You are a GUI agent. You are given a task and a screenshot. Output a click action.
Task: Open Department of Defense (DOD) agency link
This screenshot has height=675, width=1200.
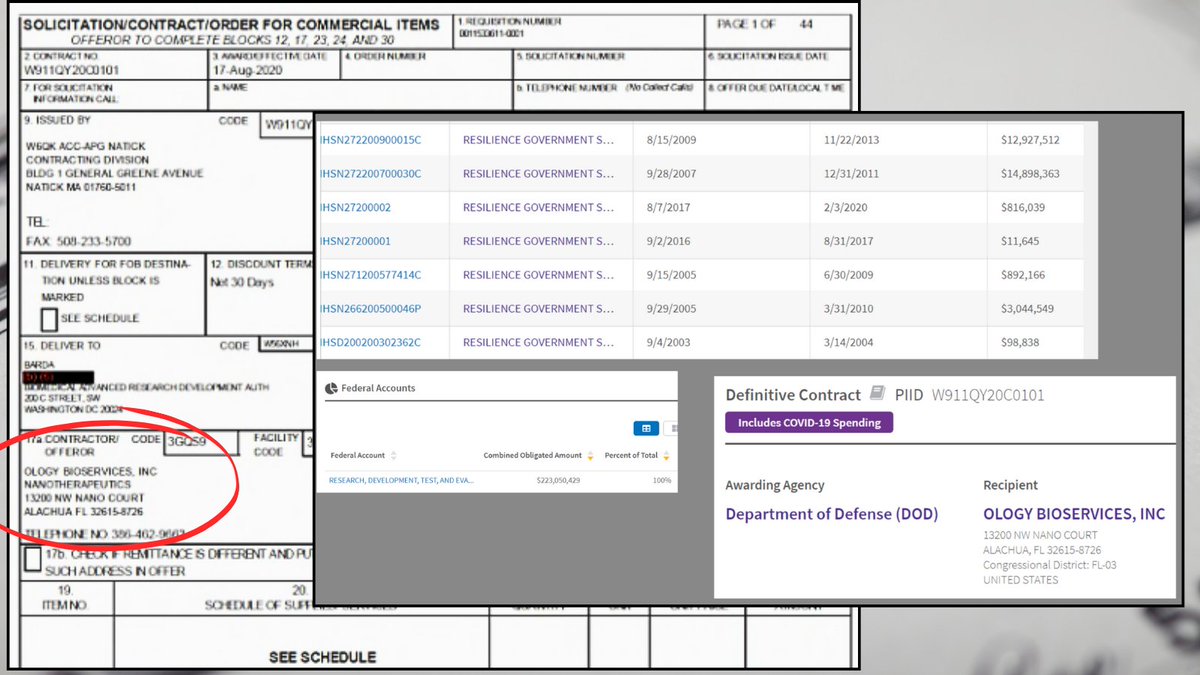coord(831,514)
